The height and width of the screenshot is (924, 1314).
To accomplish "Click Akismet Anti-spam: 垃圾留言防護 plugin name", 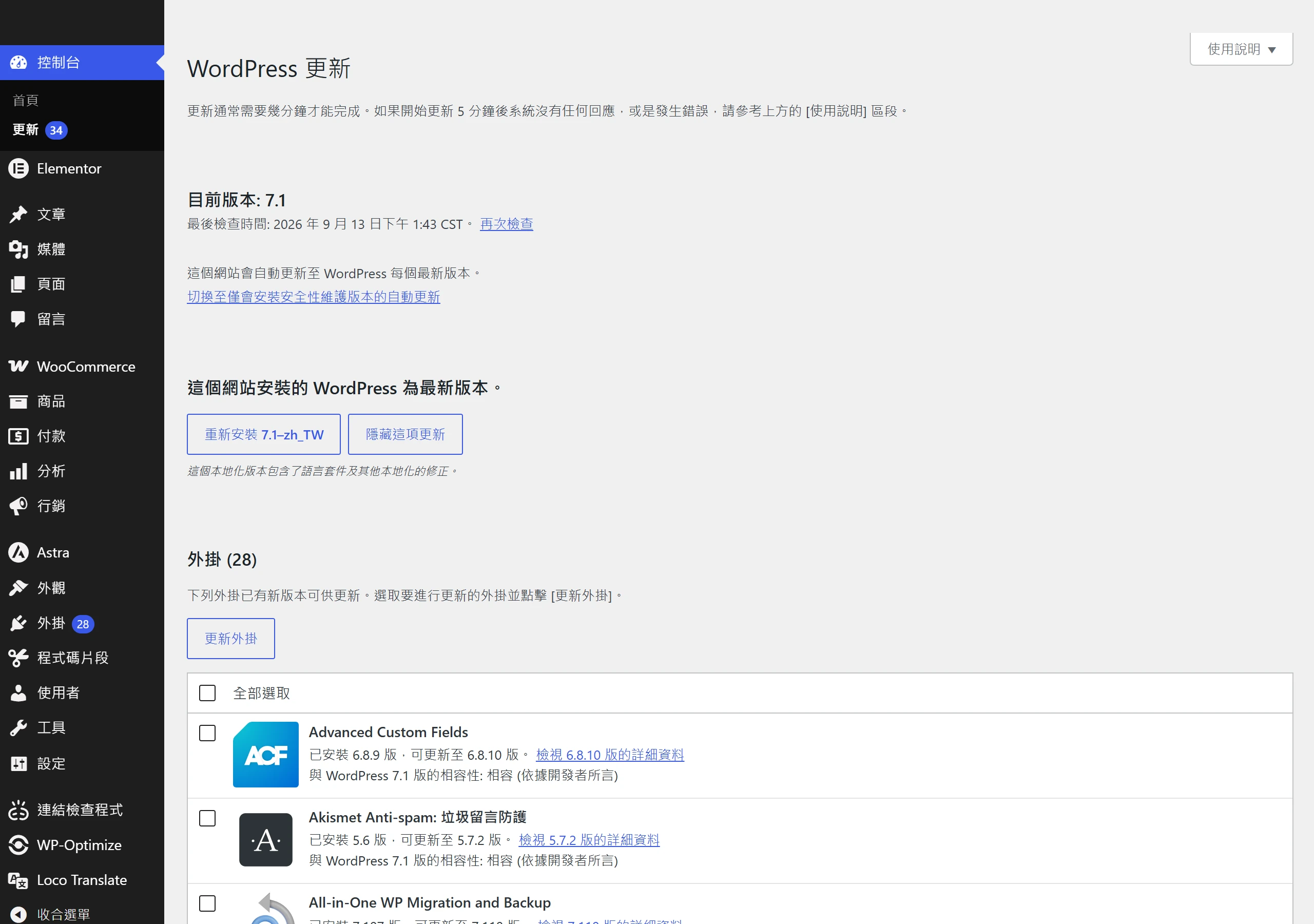I will click(x=418, y=818).
